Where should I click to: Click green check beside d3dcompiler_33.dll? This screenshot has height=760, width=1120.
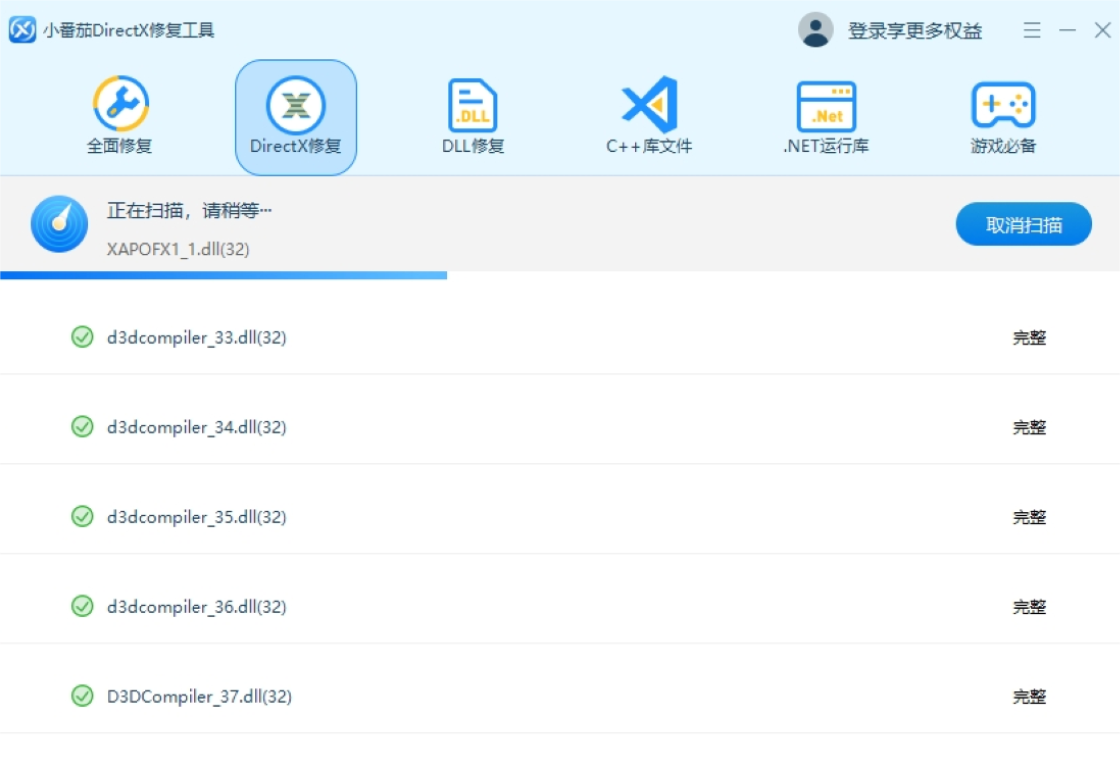(x=82, y=338)
